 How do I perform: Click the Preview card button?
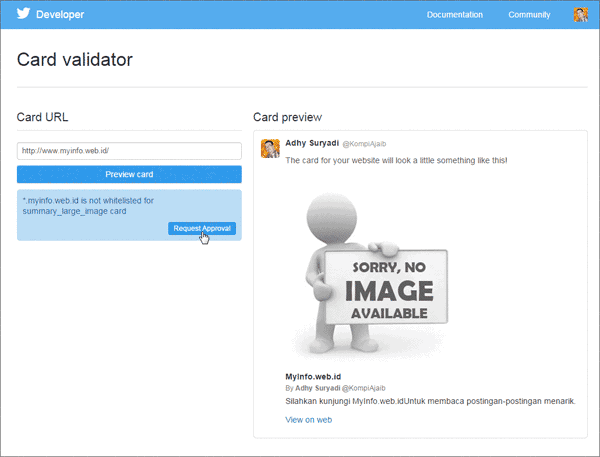pos(129,174)
